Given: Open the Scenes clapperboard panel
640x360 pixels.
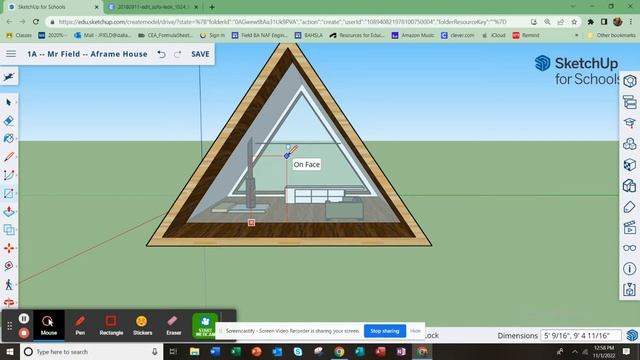Looking at the screenshot, I should 629,227.
